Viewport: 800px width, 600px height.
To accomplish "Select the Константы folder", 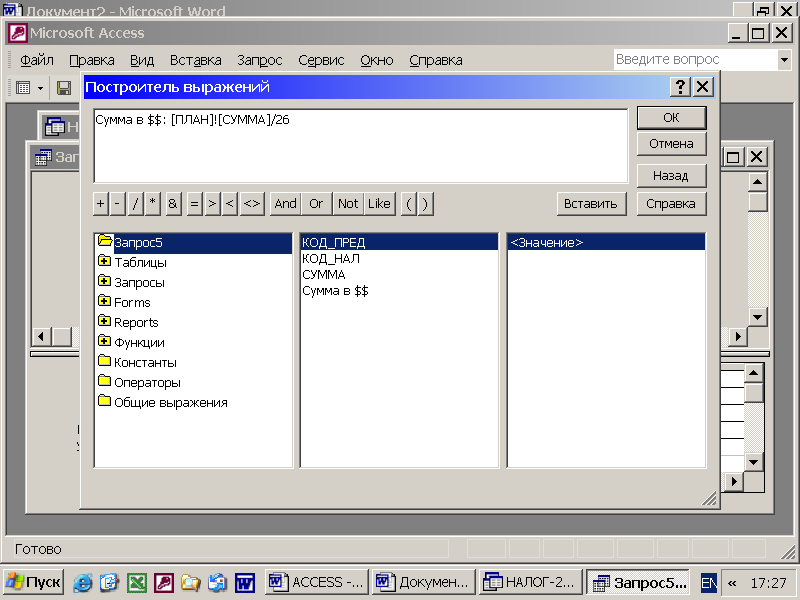I will click(138, 362).
